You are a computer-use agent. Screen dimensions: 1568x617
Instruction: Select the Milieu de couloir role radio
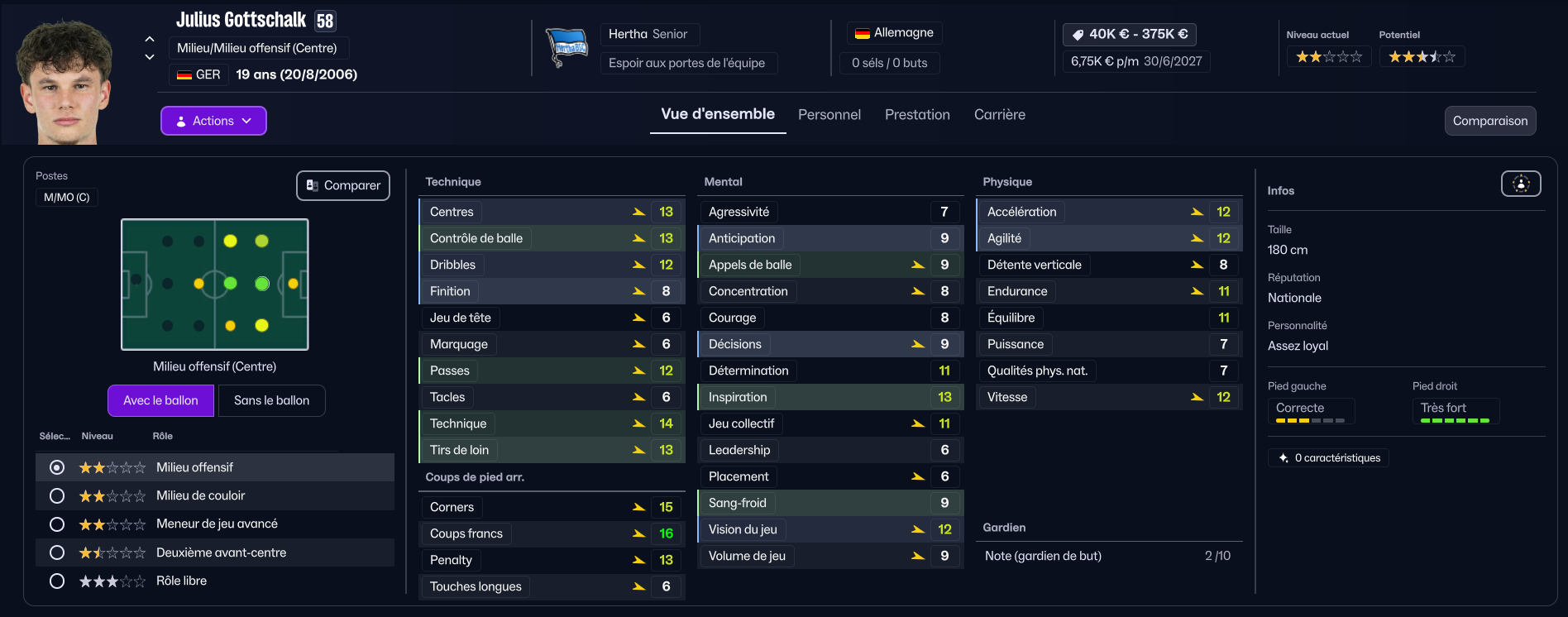[x=57, y=496]
